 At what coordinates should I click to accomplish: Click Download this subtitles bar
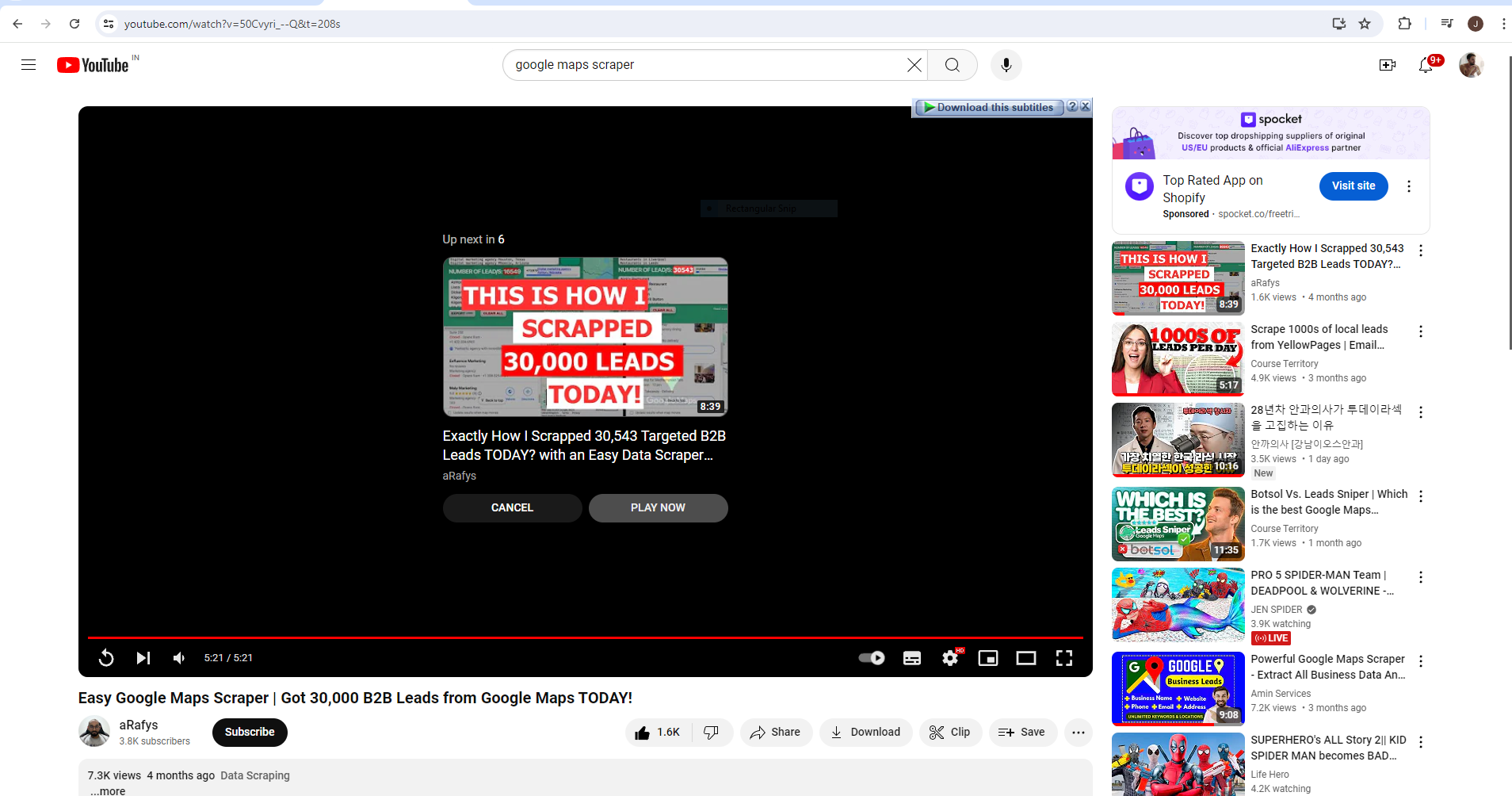(x=989, y=107)
